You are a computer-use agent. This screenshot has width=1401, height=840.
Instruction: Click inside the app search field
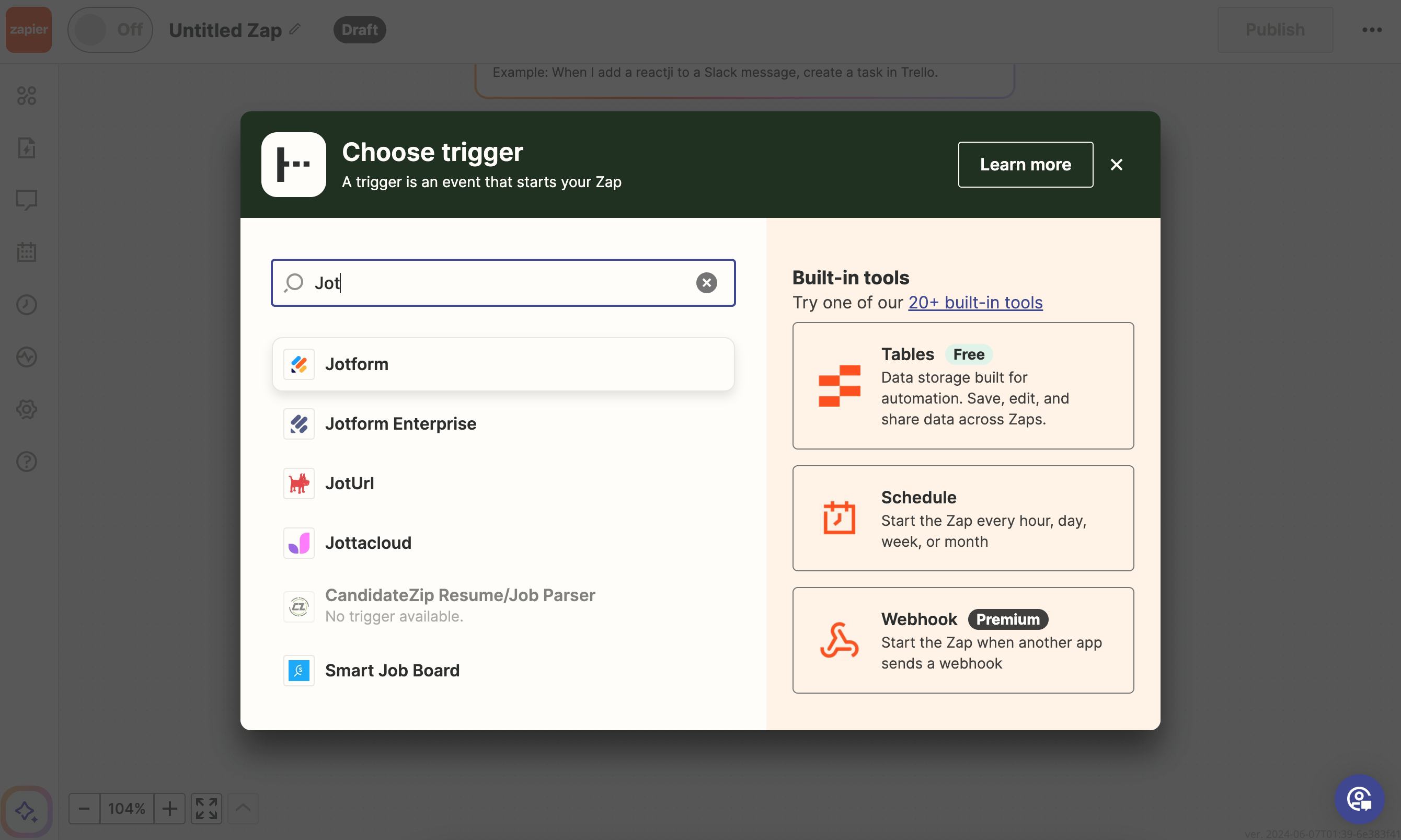(503, 282)
